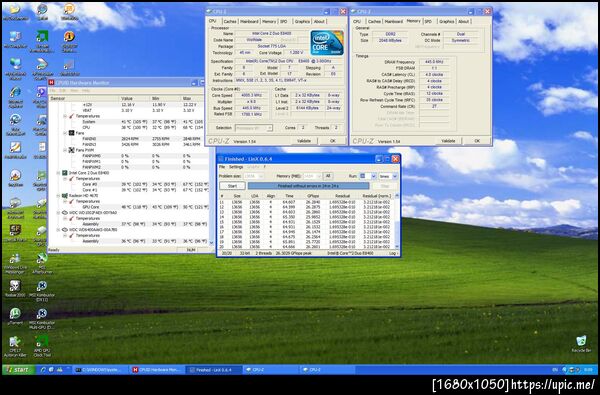Open the My Computer desktop icon
600x395 pixels.
click(x=15, y=40)
